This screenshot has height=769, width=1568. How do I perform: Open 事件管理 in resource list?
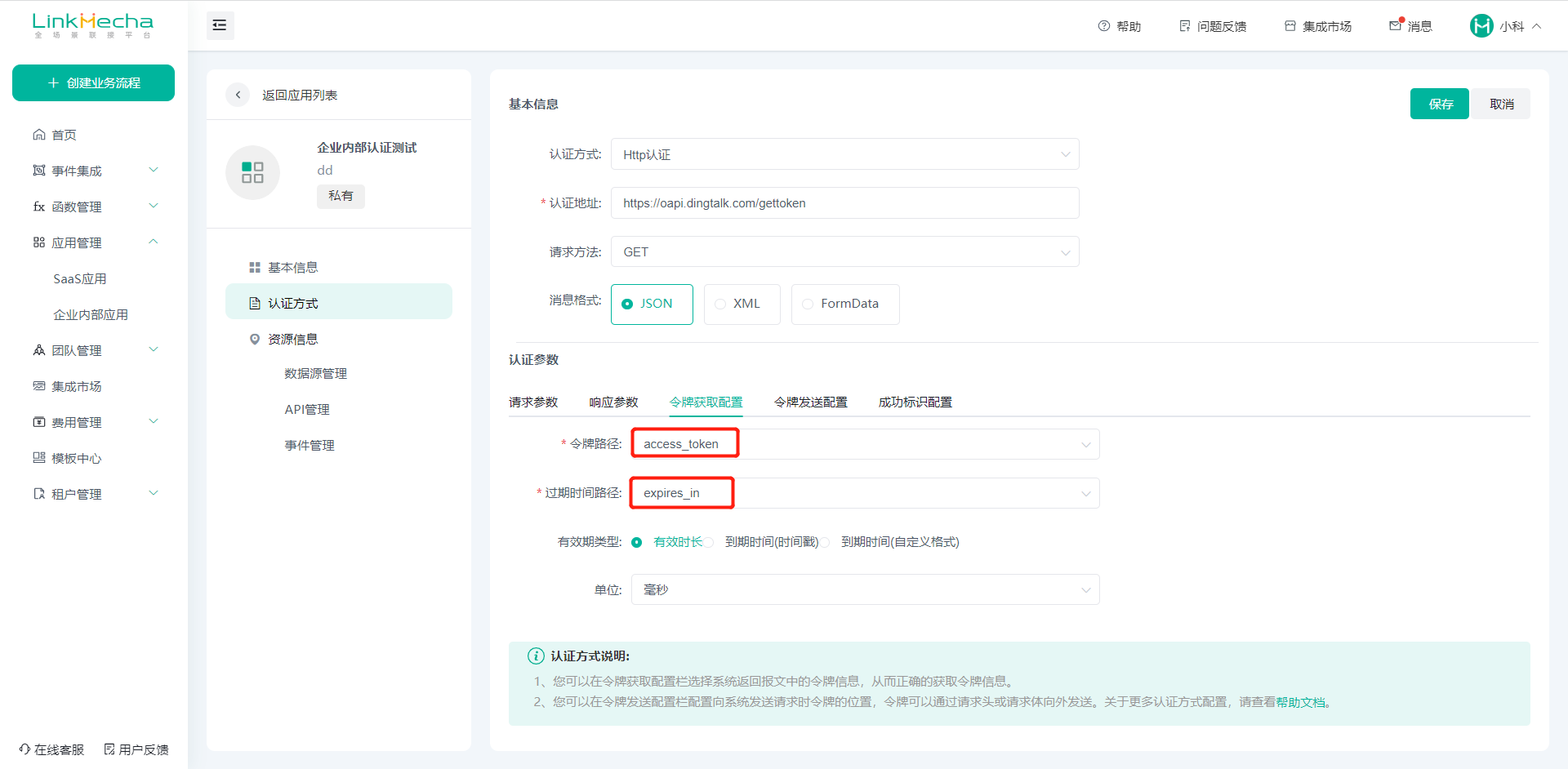pos(310,445)
